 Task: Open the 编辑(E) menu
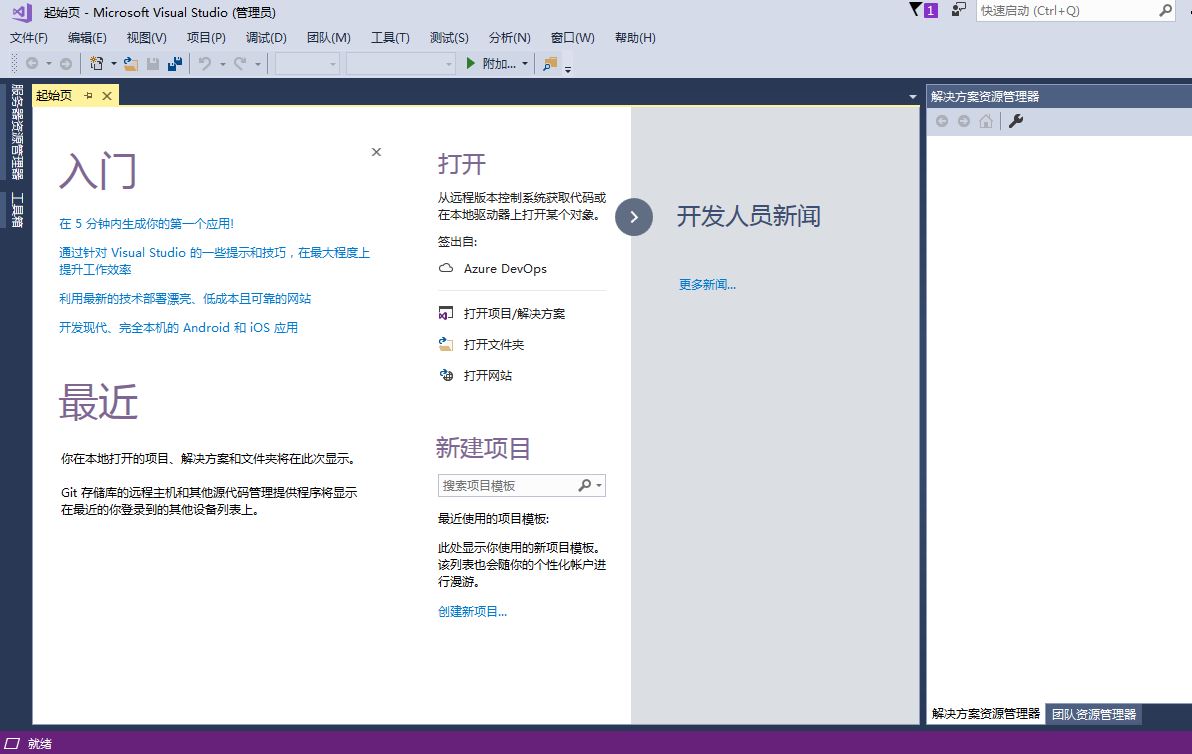87,38
